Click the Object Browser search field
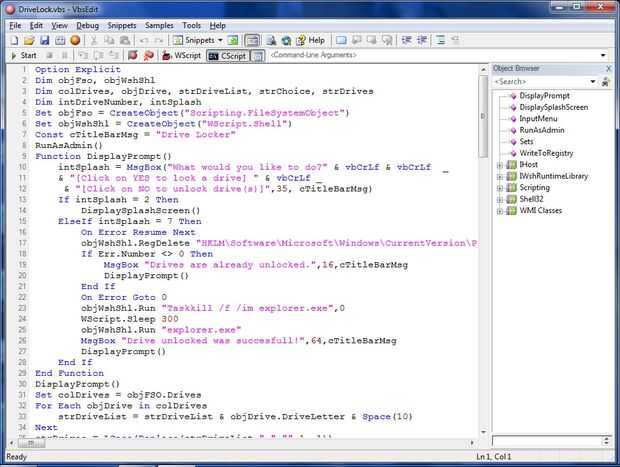The image size is (620, 467). coord(541,81)
